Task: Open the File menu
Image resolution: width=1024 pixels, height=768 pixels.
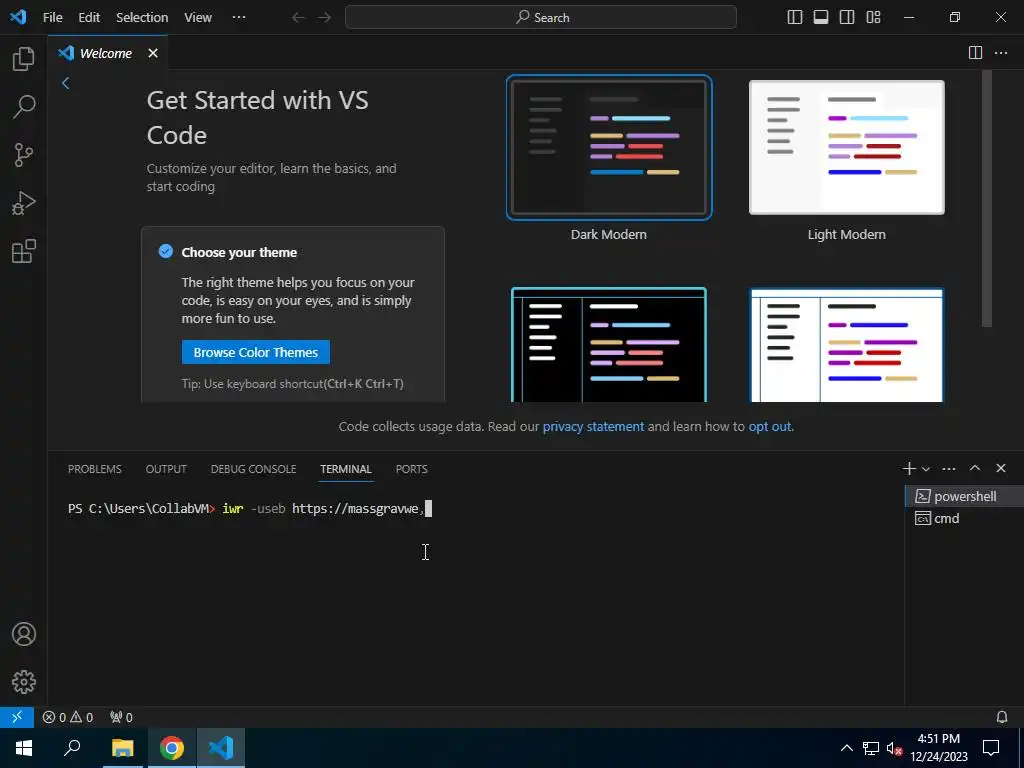Action: click(52, 18)
